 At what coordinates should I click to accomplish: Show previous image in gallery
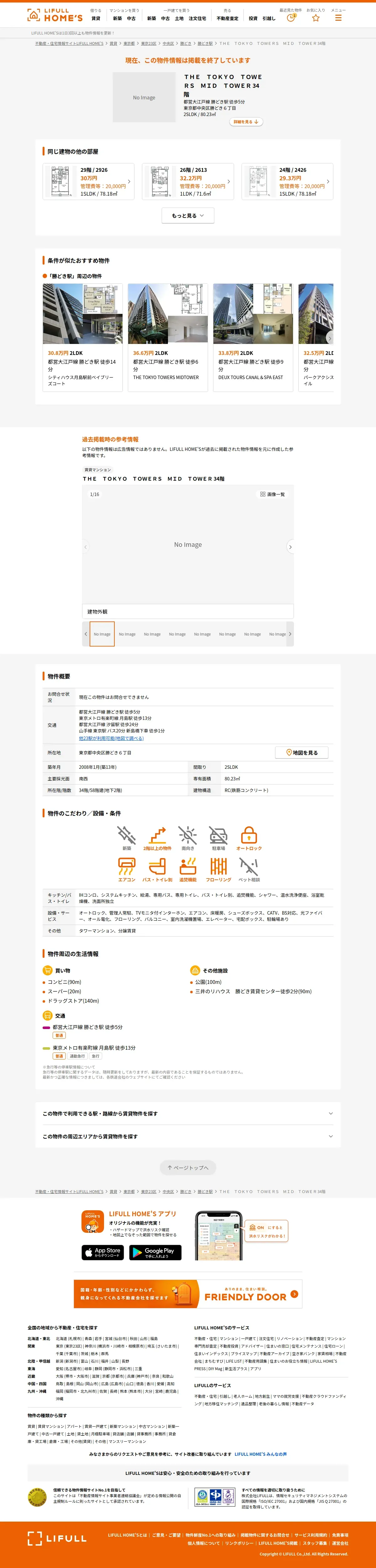tap(86, 546)
